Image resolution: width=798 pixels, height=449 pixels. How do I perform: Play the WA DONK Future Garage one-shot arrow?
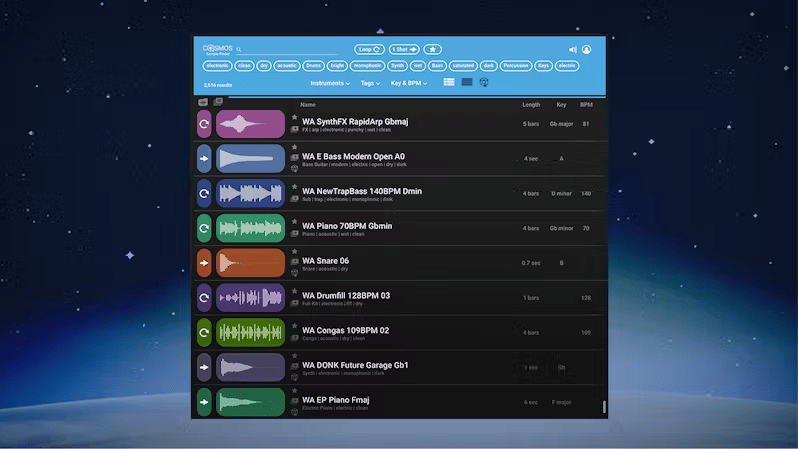(x=204, y=368)
